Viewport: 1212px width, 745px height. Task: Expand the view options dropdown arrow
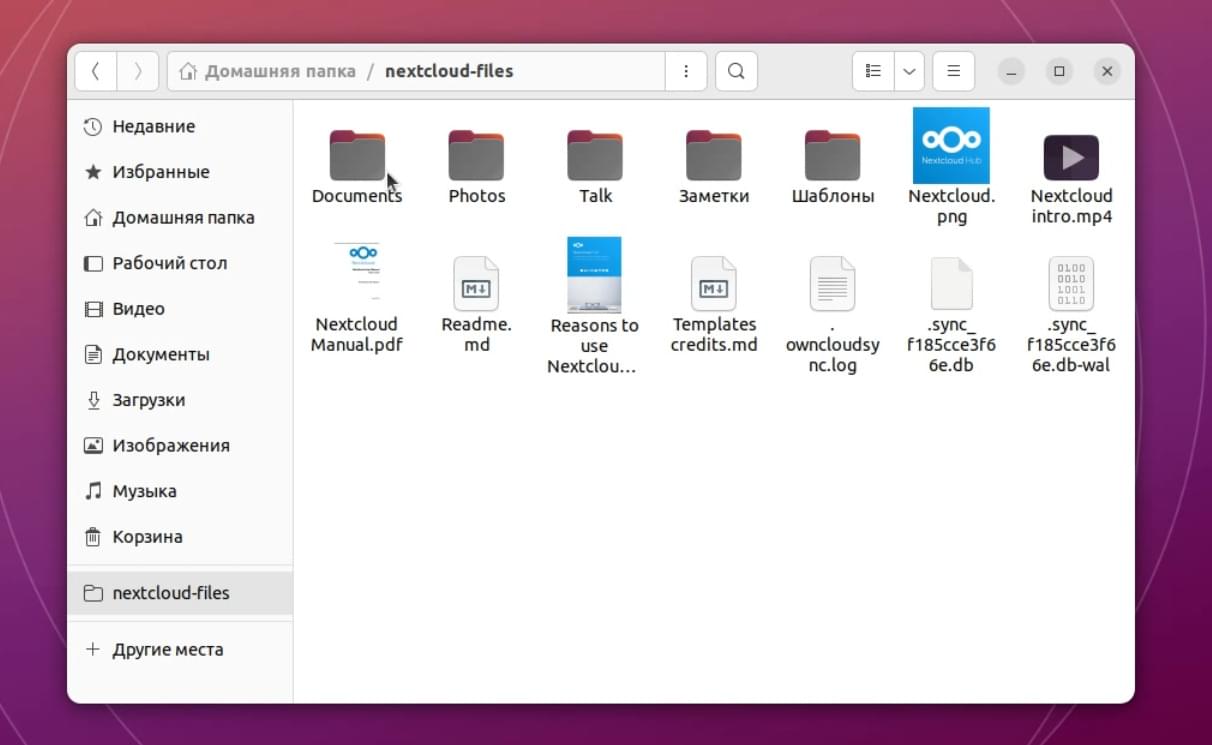[909, 71]
